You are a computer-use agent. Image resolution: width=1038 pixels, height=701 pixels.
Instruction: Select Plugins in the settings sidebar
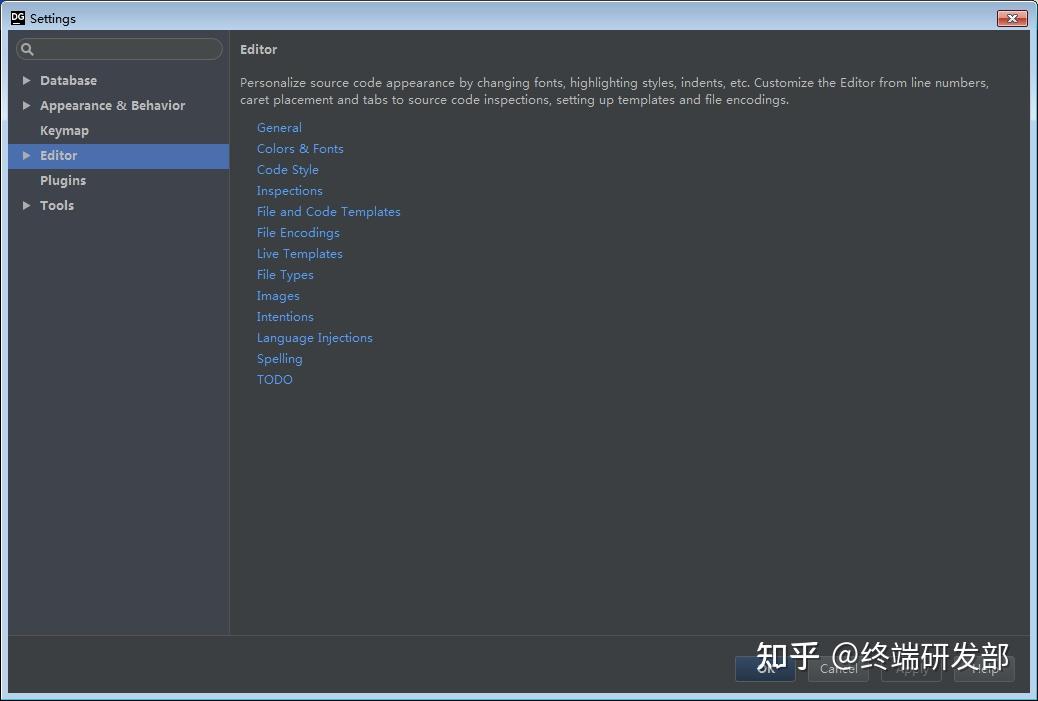(63, 180)
